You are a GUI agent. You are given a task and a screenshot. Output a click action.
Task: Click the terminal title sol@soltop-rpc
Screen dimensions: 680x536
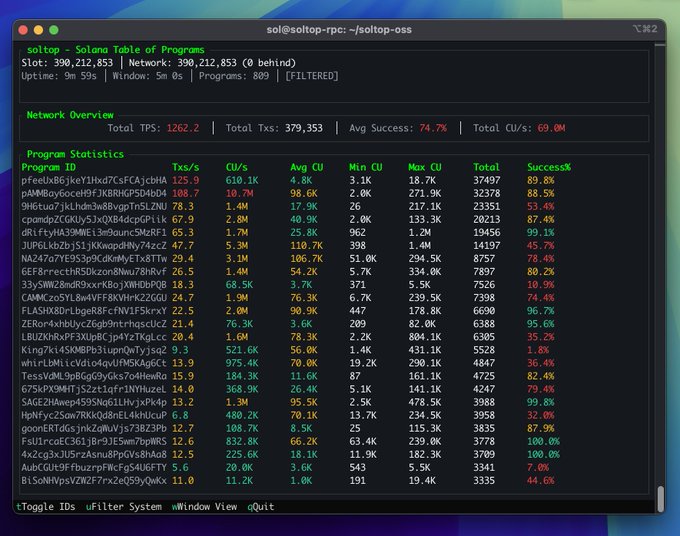click(x=339, y=29)
